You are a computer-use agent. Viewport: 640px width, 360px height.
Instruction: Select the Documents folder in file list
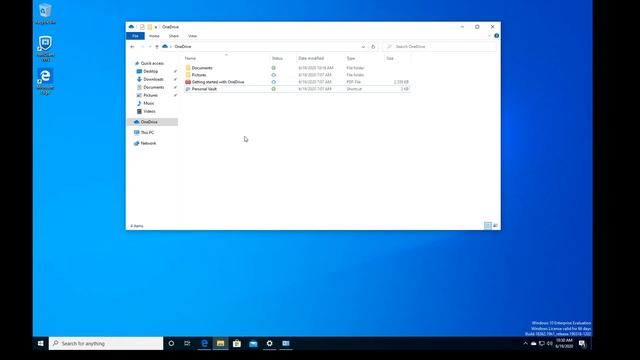click(202, 68)
